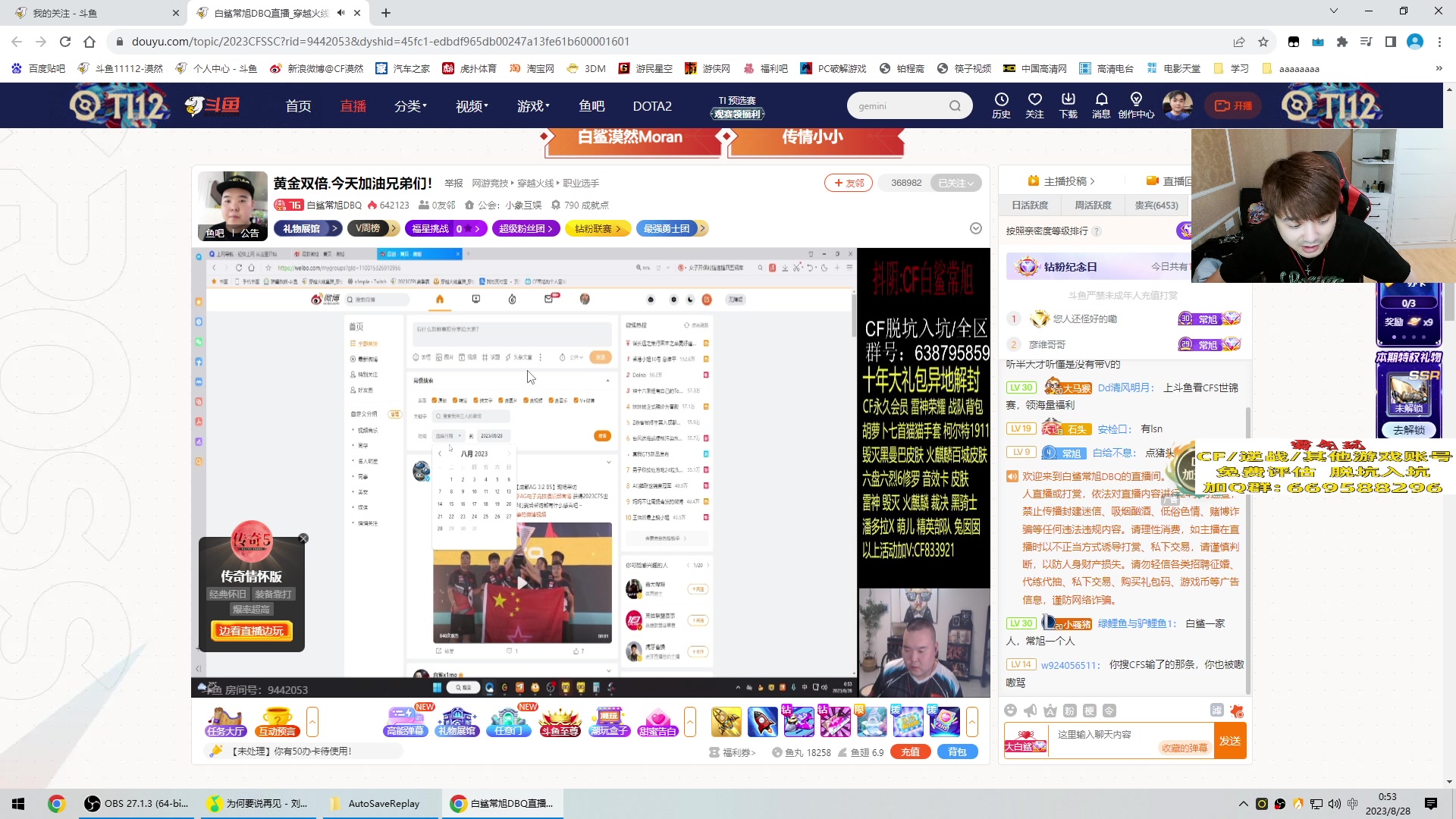1456x819 pixels.
Task: Open OBS 27.1.3 from the taskbar
Action: pos(136,804)
